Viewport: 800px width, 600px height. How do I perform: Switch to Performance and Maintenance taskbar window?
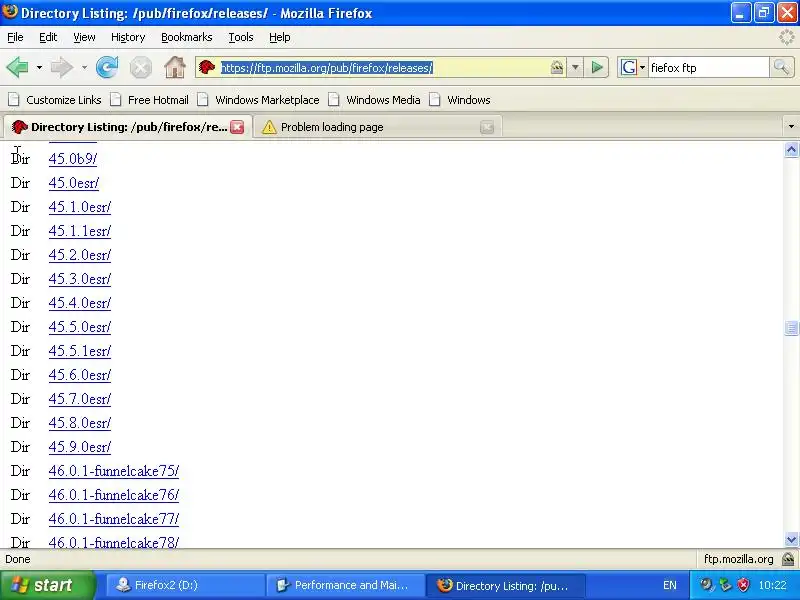(x=346, y=585)
